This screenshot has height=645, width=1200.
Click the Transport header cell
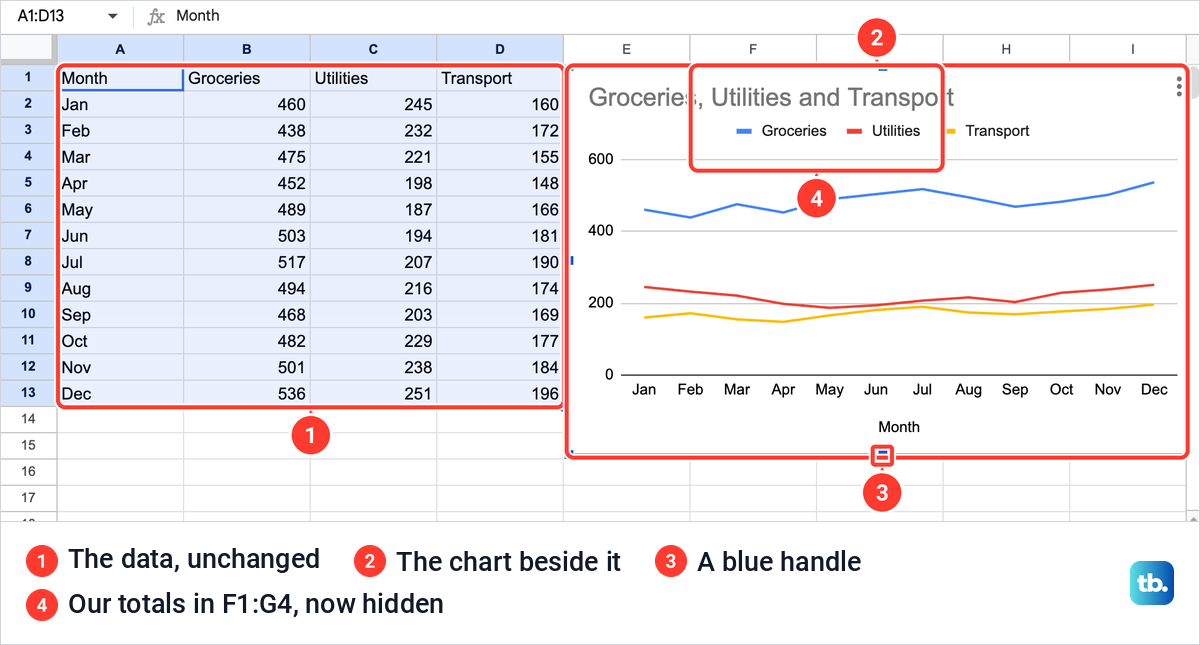[500, 78]
